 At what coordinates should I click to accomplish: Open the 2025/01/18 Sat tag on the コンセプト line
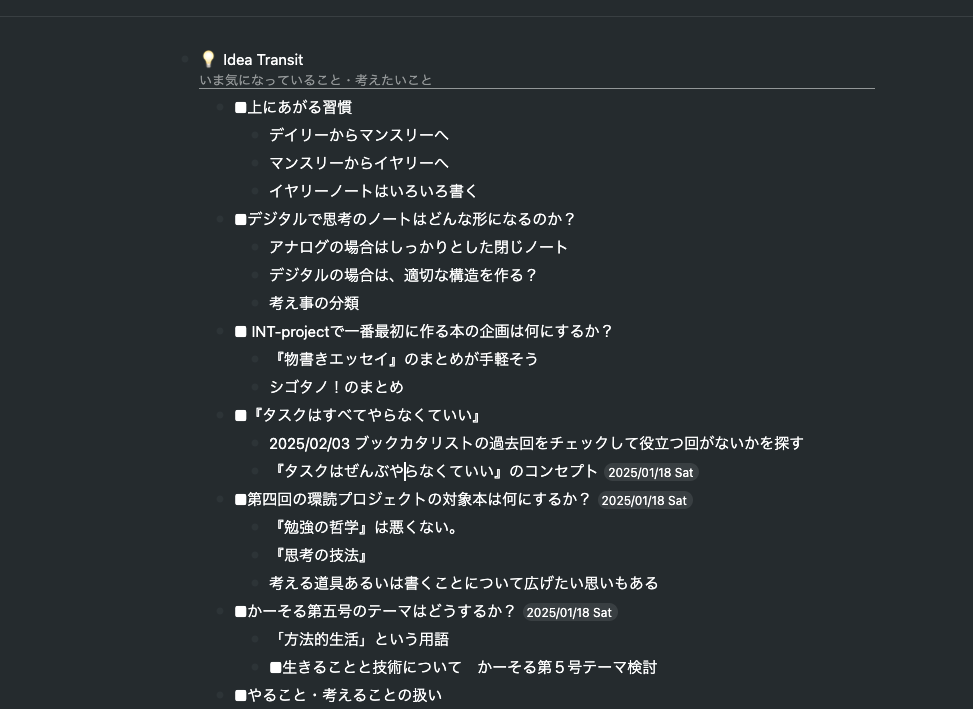(x=651, y=473)
